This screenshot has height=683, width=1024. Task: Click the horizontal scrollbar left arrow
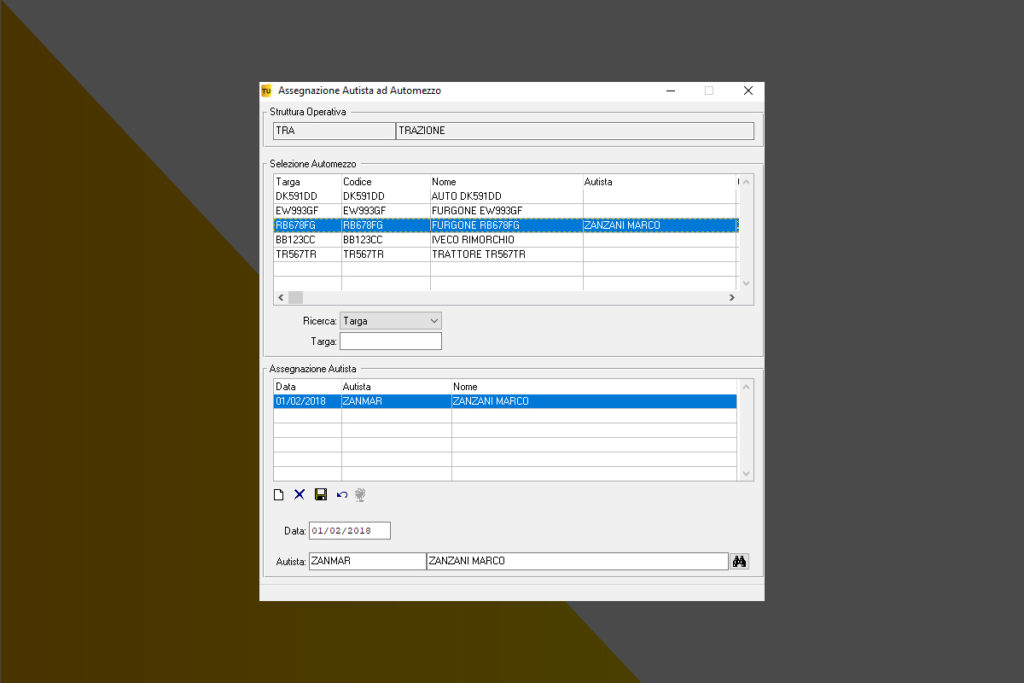point(281,298)
